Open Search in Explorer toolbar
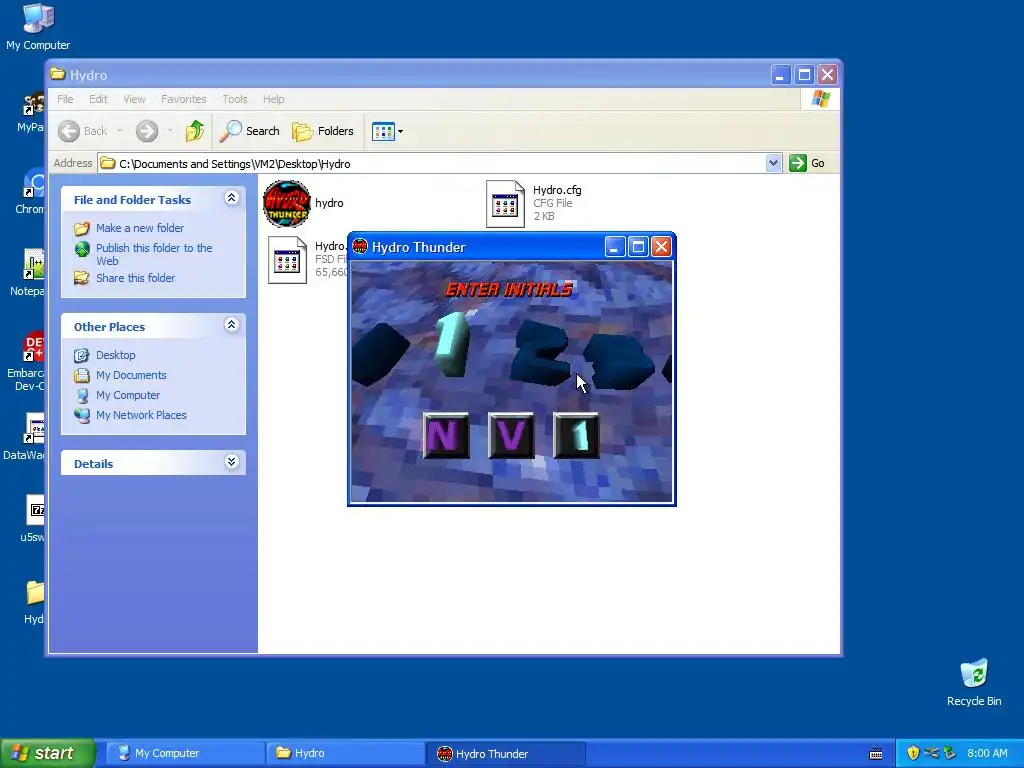The image size is (1024, 768). click(x=249, y=131)
